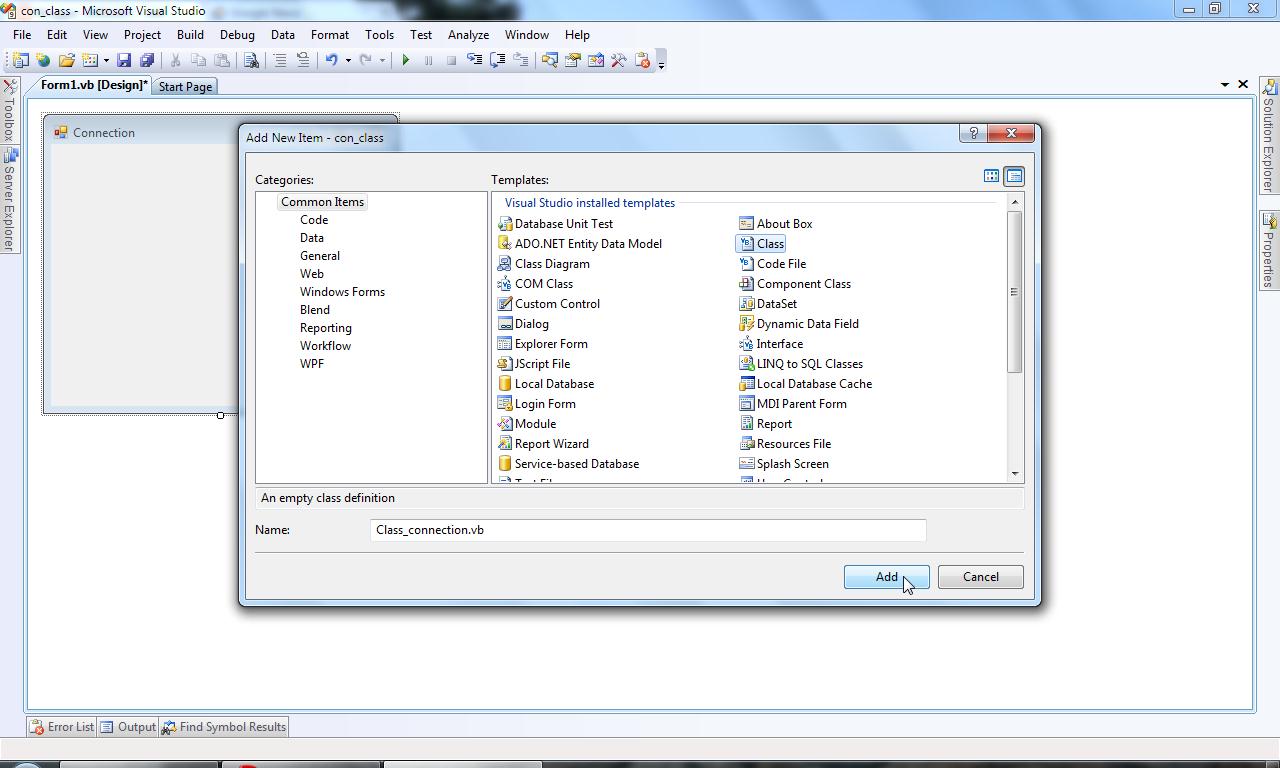Select the Login Form template
This screenshot has height=768, width=1280.
(x=537, y=404)
